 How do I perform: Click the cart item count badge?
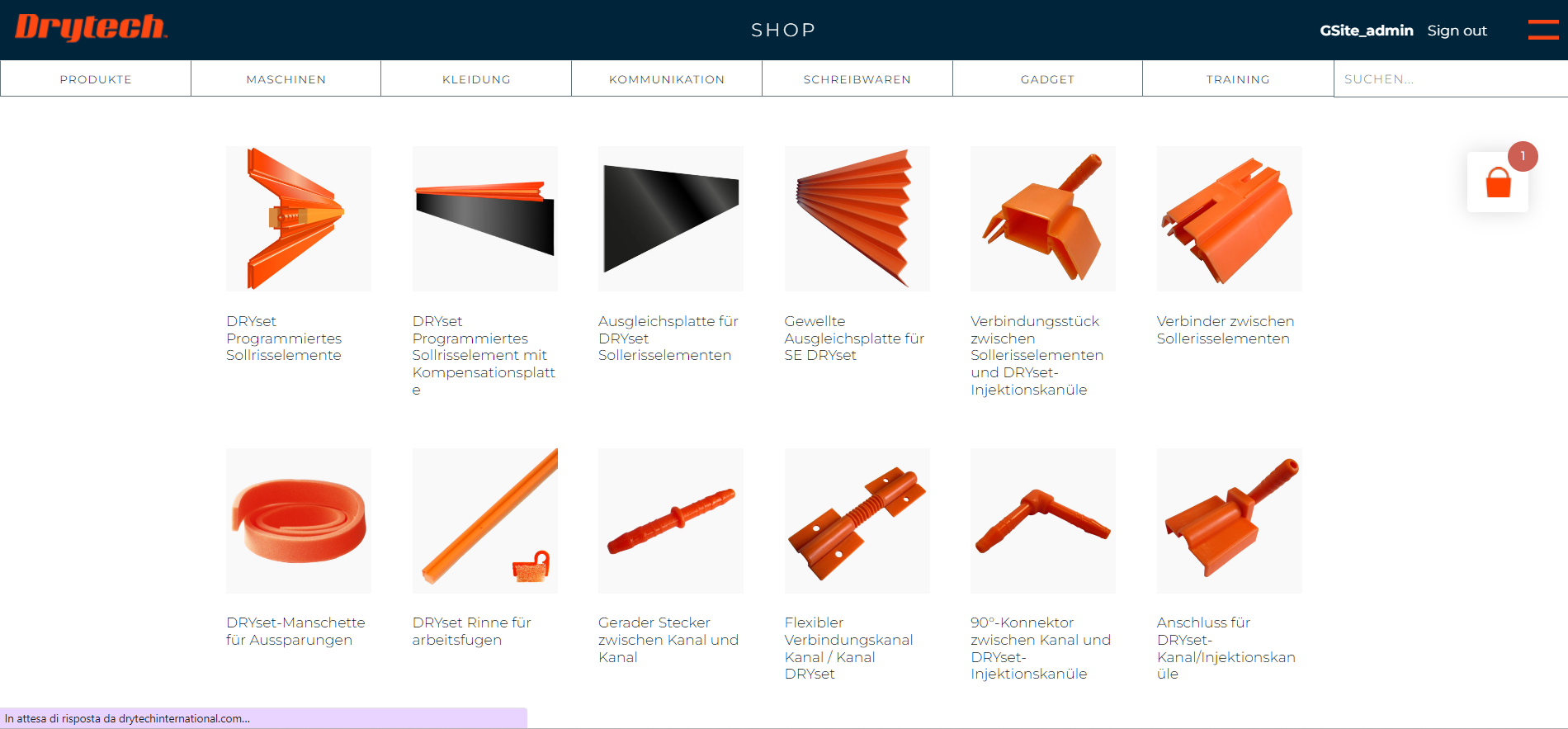[1523, 156]
